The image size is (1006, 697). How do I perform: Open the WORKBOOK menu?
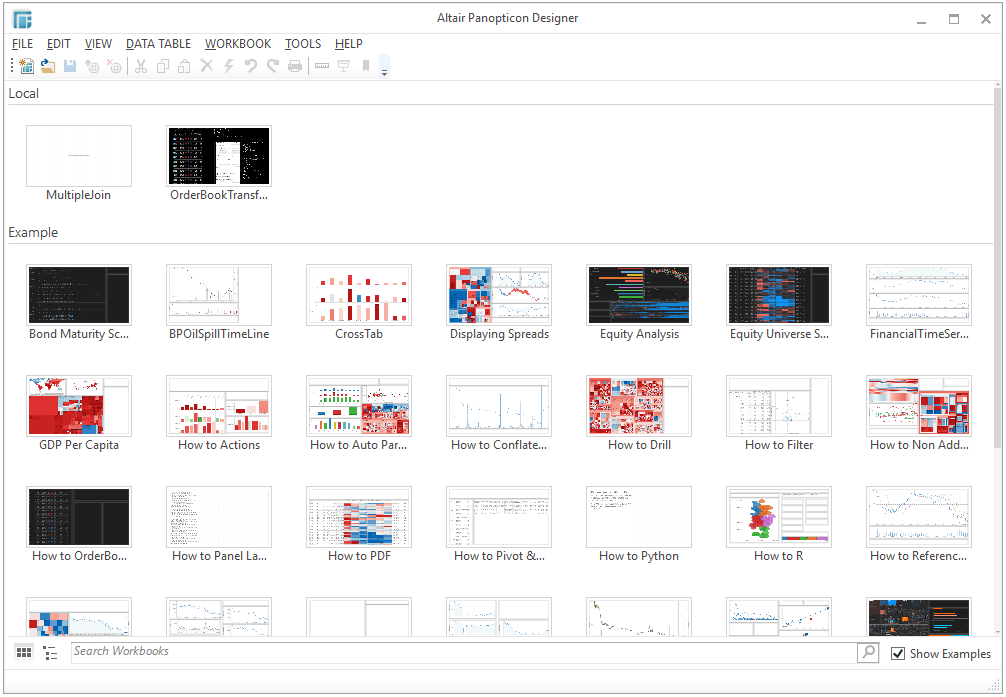(x=238, y=44)
